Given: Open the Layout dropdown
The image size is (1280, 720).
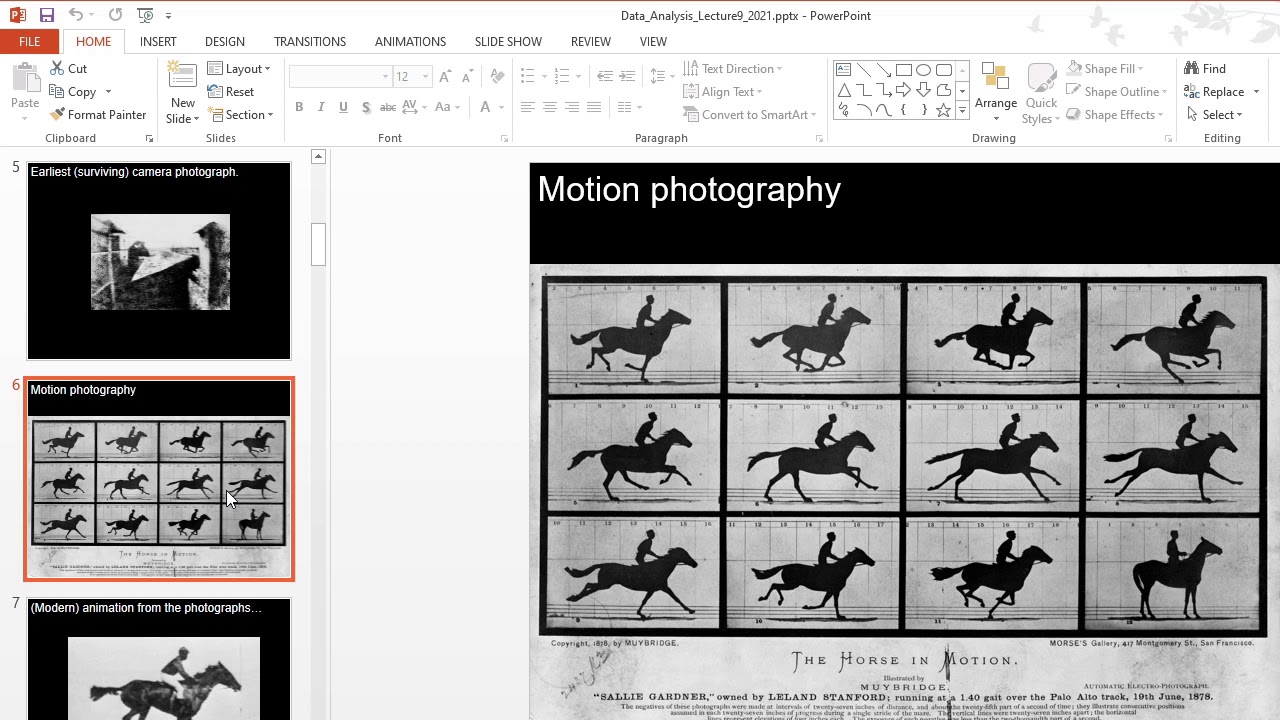Looking at the screenshot, I should 239,69.
